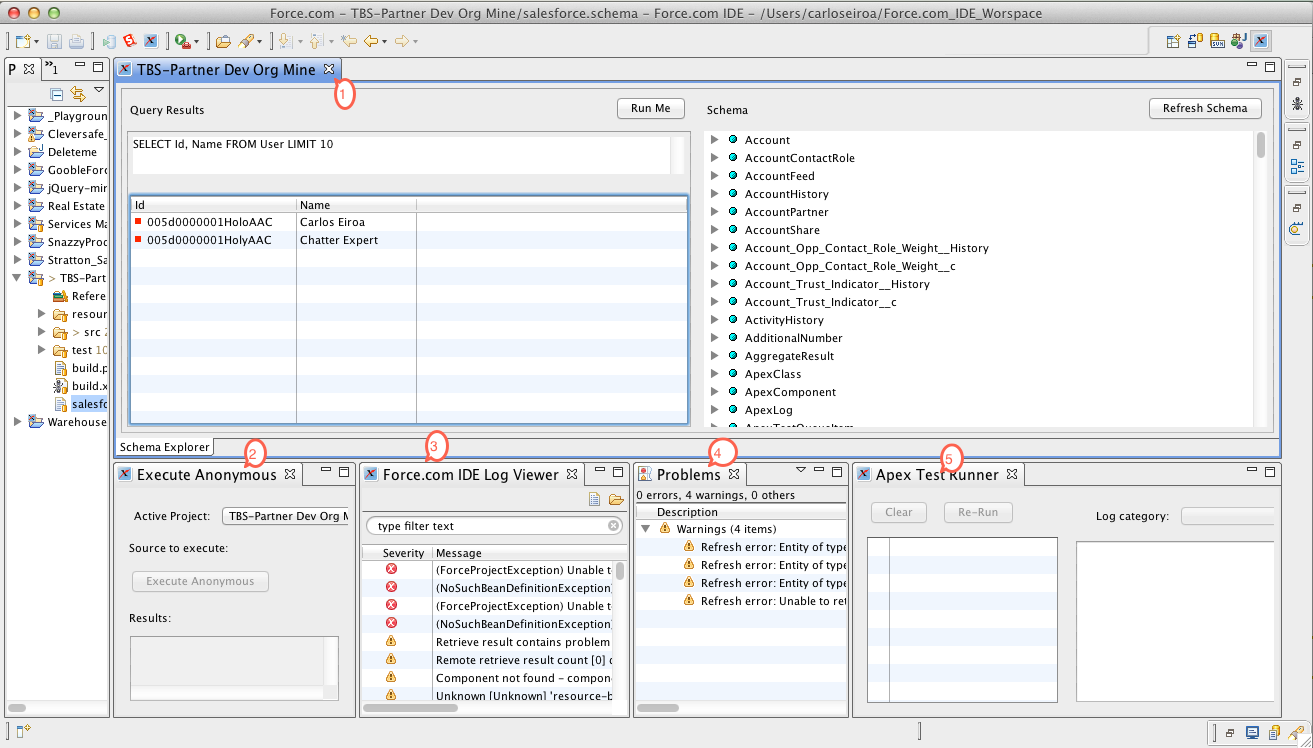
Task: Select the Chatter Expert result row
Action: point(408,240)
